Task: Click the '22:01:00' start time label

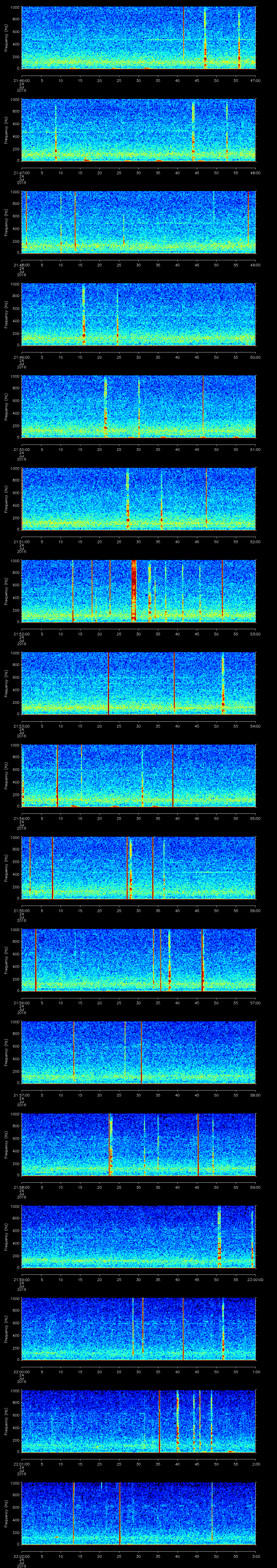Action: click(x=21, y=1464)
